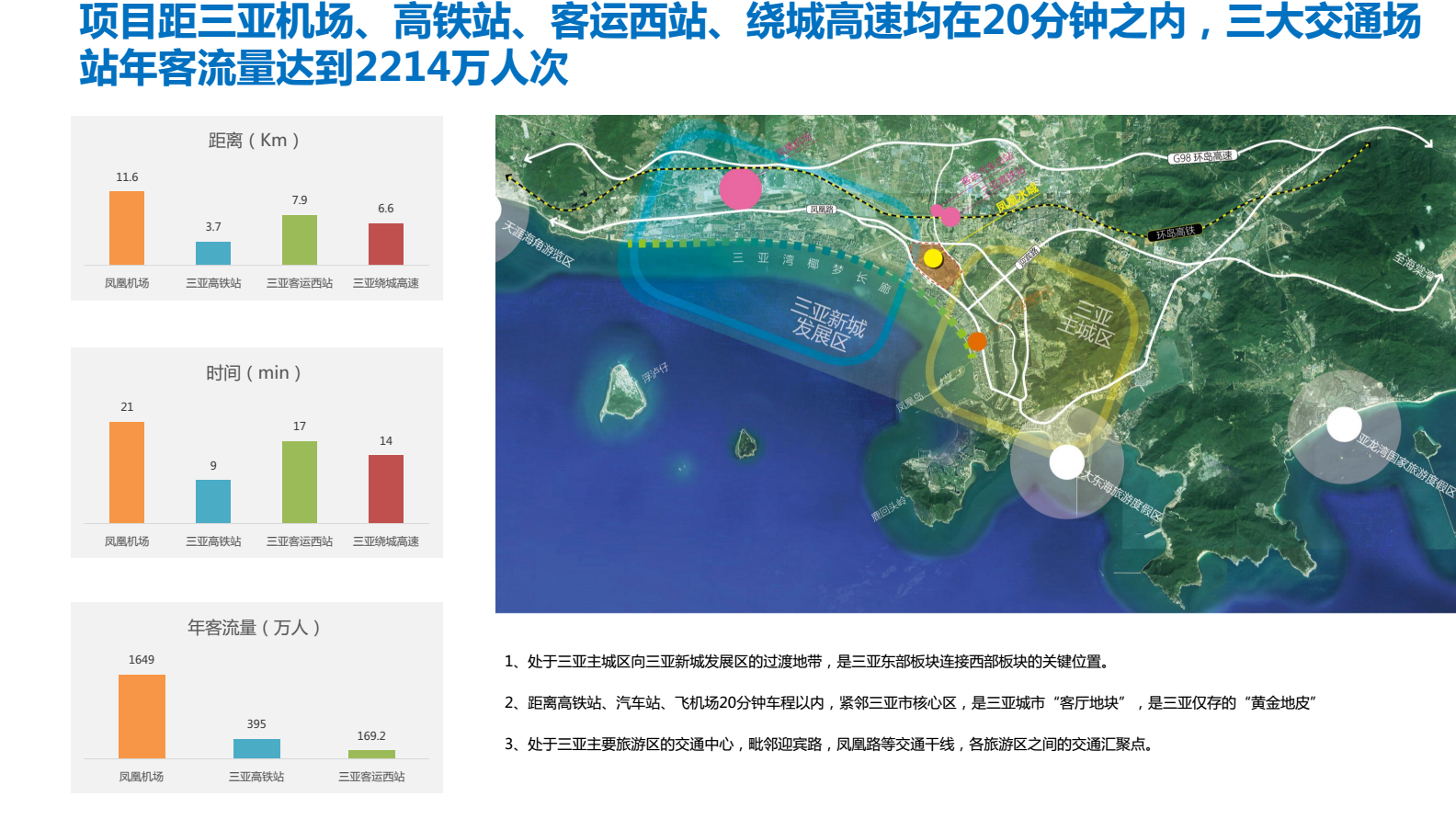Select blue 9-minute bar for 三亚高铁站
The image size is (1456, 819).
pos(213,501)
